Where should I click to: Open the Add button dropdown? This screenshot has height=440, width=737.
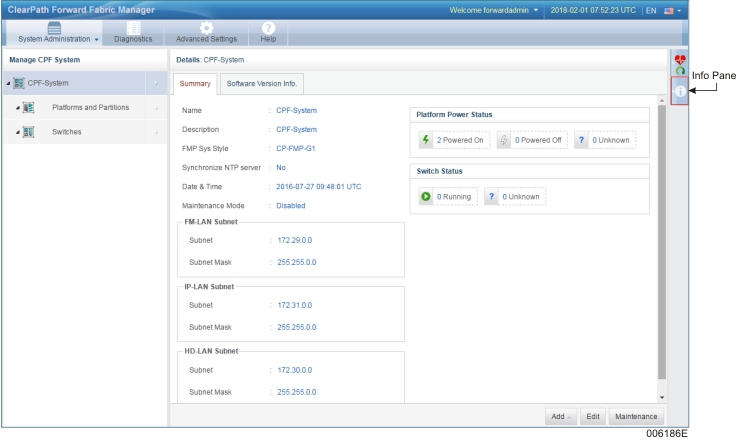[x=560, y=416]
